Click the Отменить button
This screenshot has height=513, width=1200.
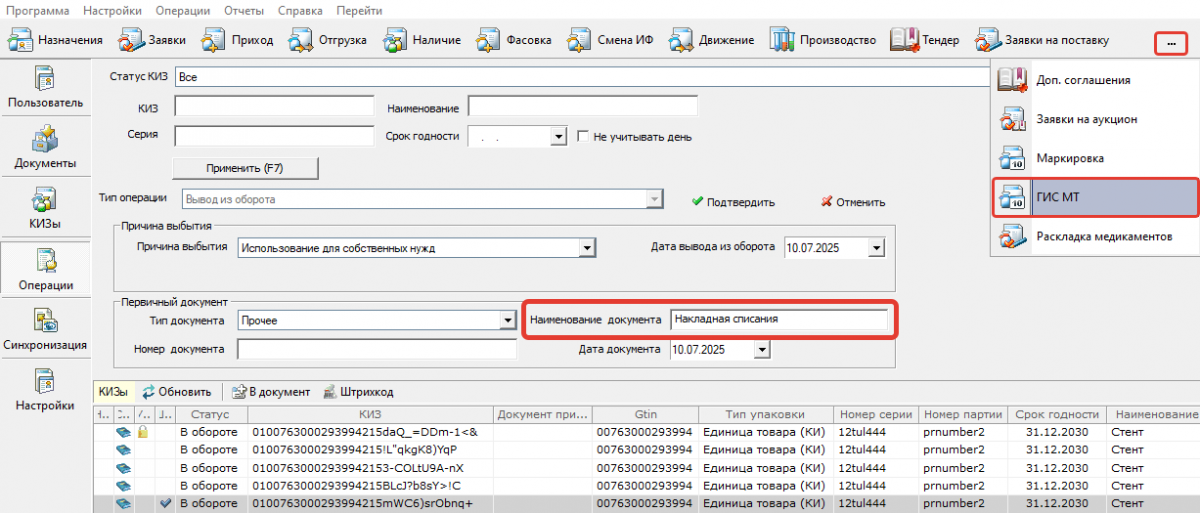pos(853,201)
